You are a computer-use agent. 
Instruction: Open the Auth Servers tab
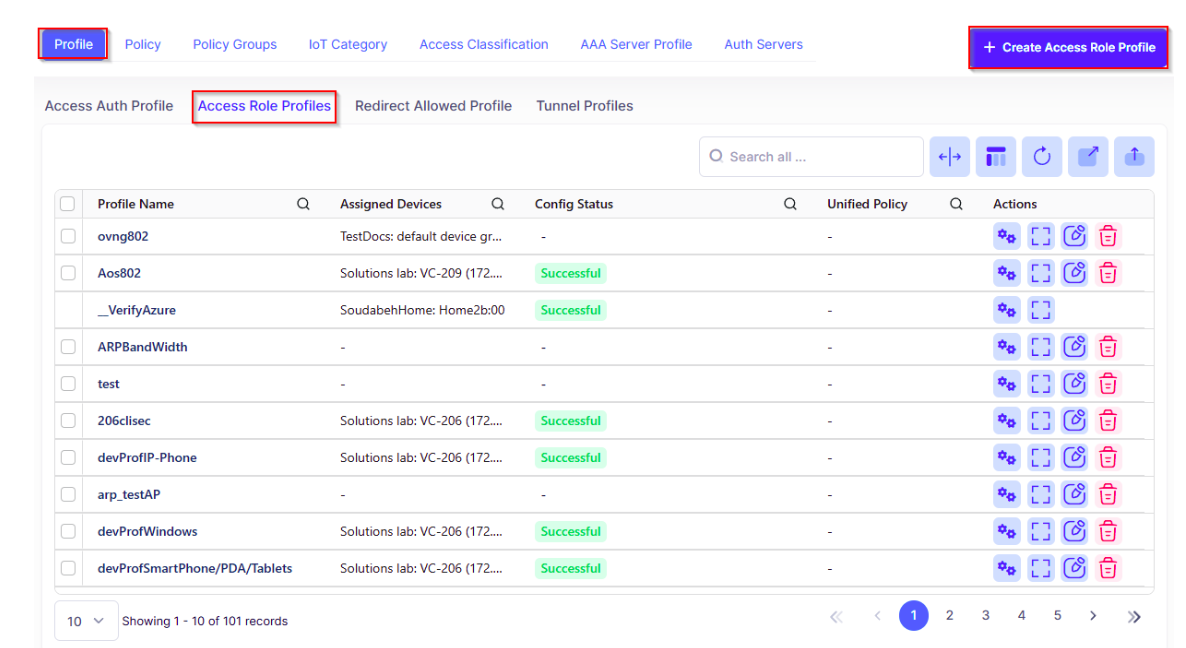763,45
